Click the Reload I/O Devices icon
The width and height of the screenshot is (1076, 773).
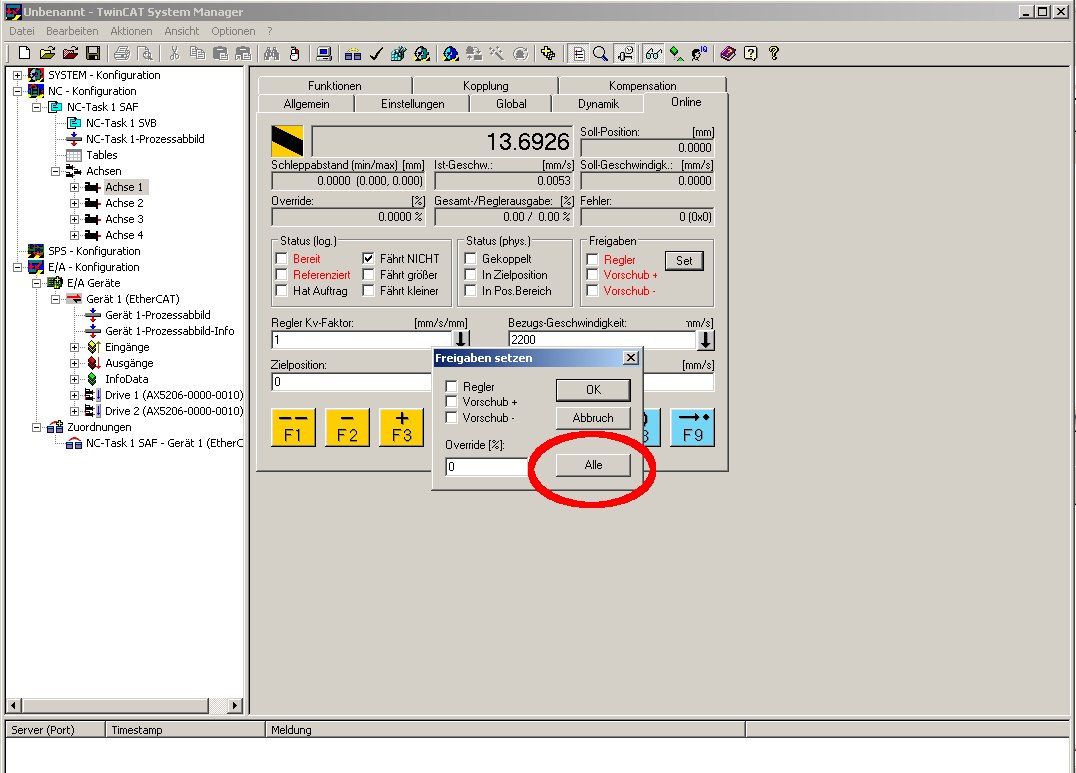473,54
